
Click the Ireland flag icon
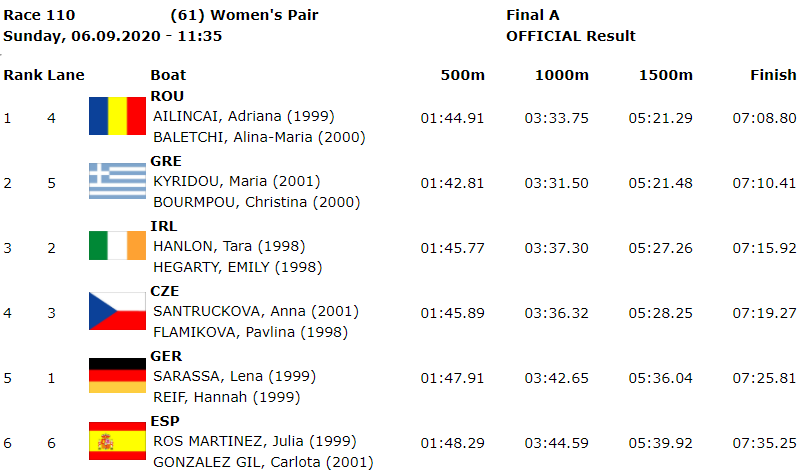117,246
